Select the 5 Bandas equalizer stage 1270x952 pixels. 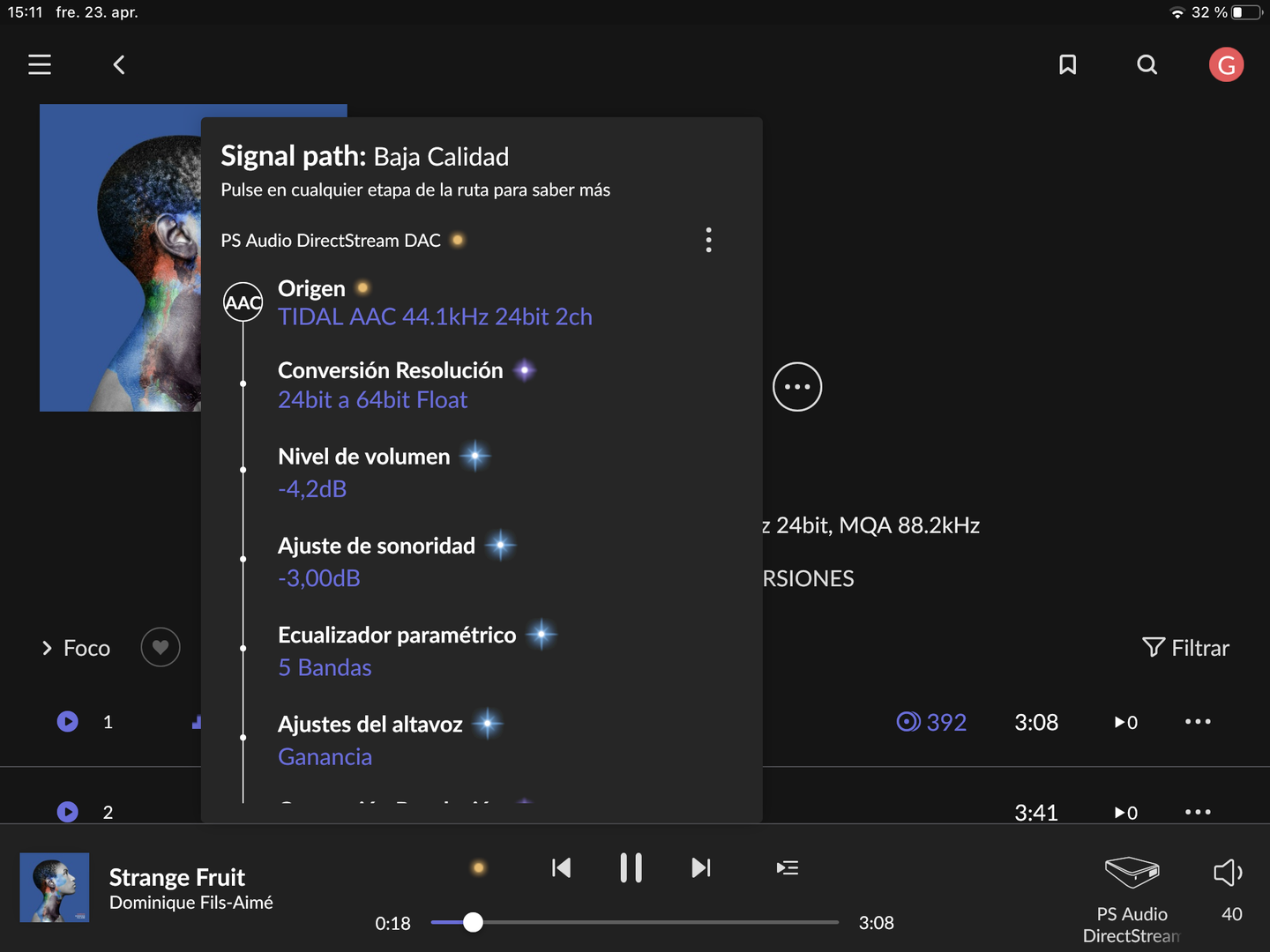point(325,667)
